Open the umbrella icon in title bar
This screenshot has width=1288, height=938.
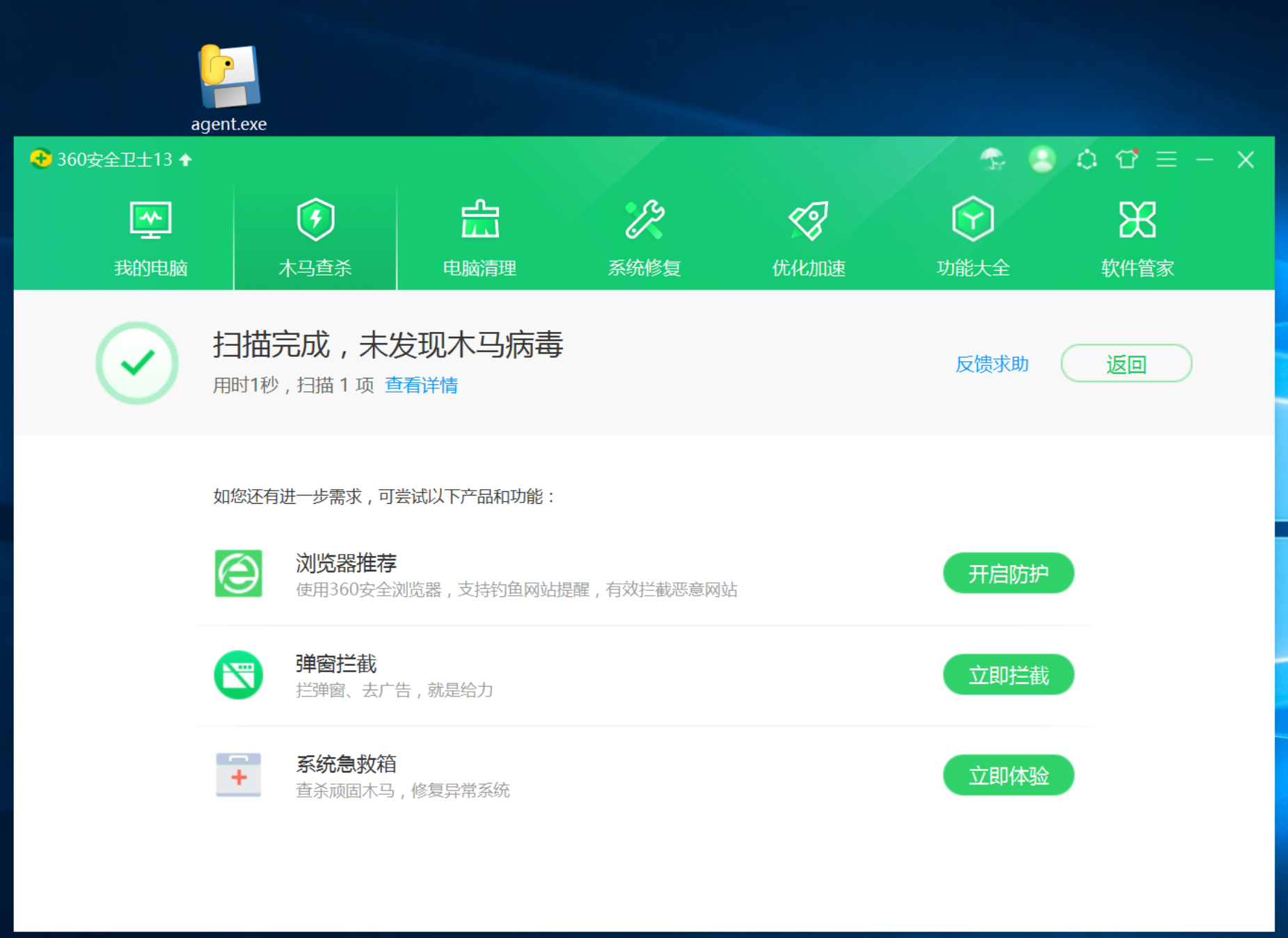[x=993, y=159]
